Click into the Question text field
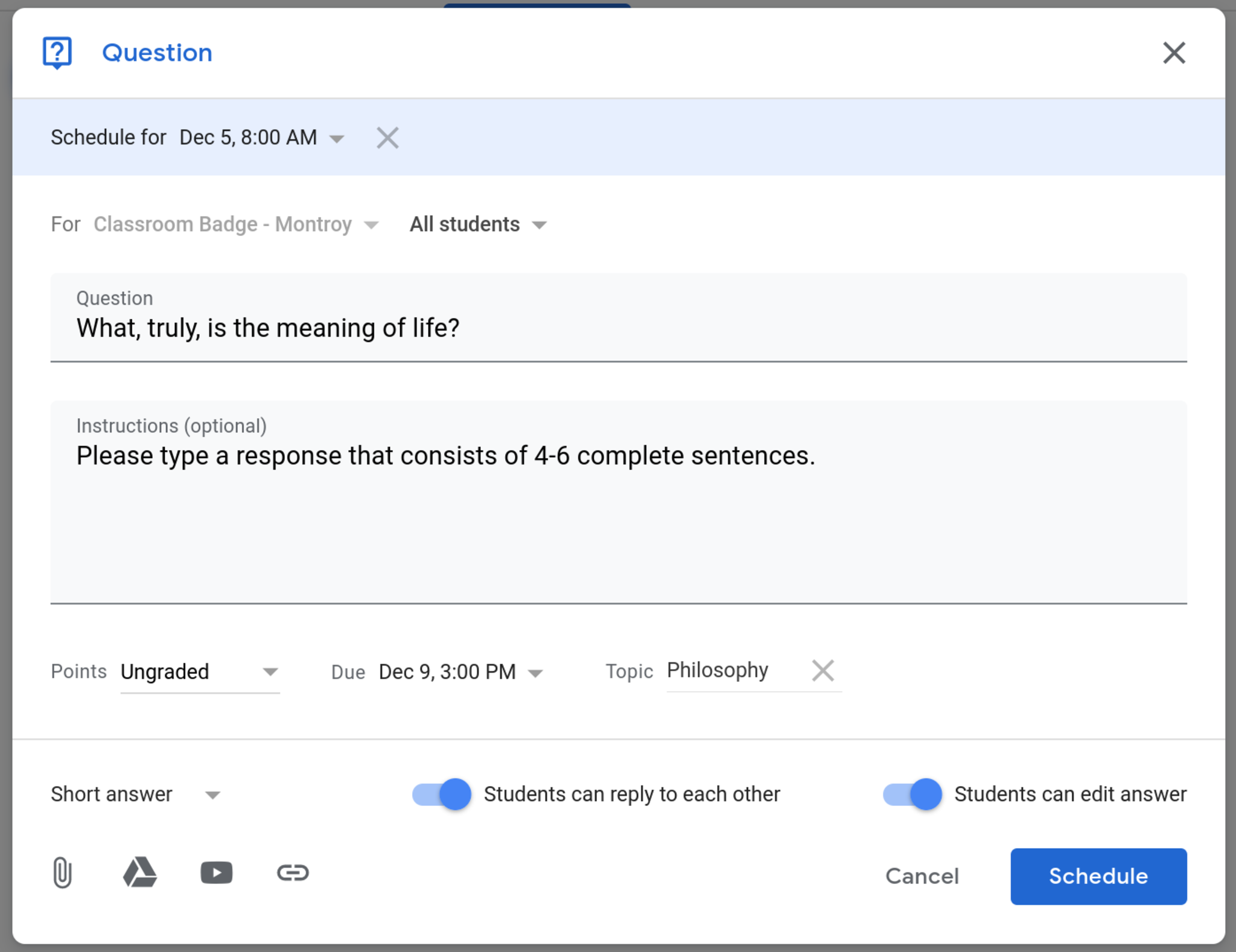The height and width of the screenshot is (952, 1236). (618, 328)
